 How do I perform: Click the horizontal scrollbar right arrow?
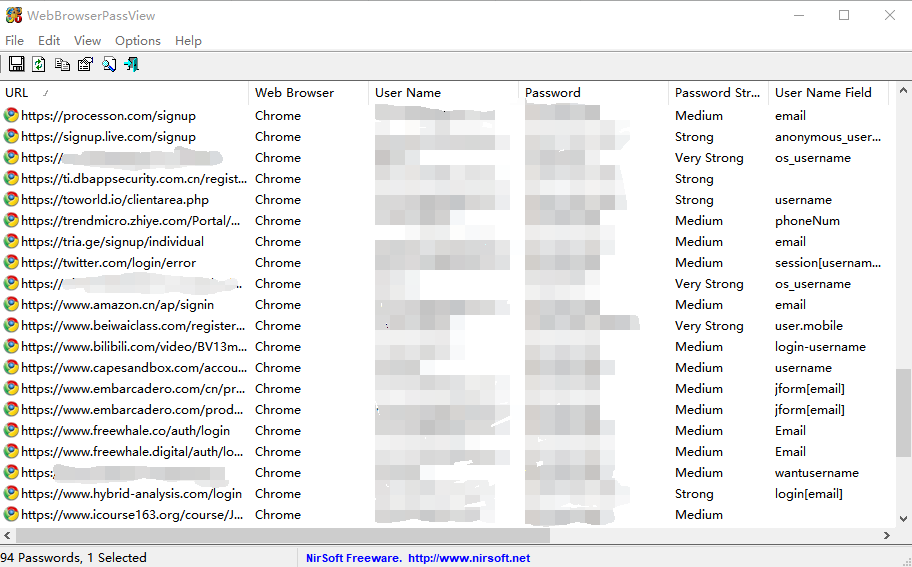(887, 535)
